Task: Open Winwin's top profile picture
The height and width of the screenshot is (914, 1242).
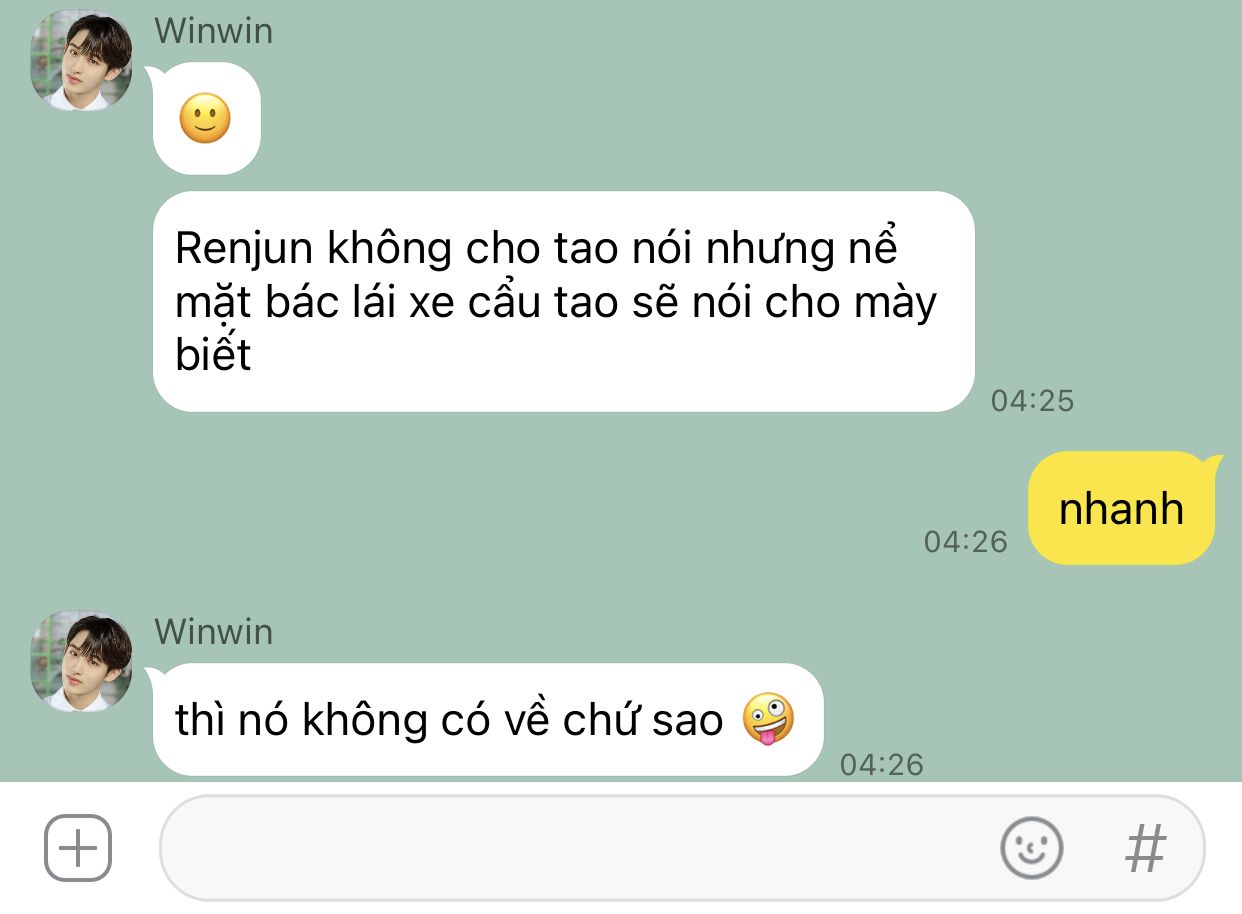Action: pos(81,61)
